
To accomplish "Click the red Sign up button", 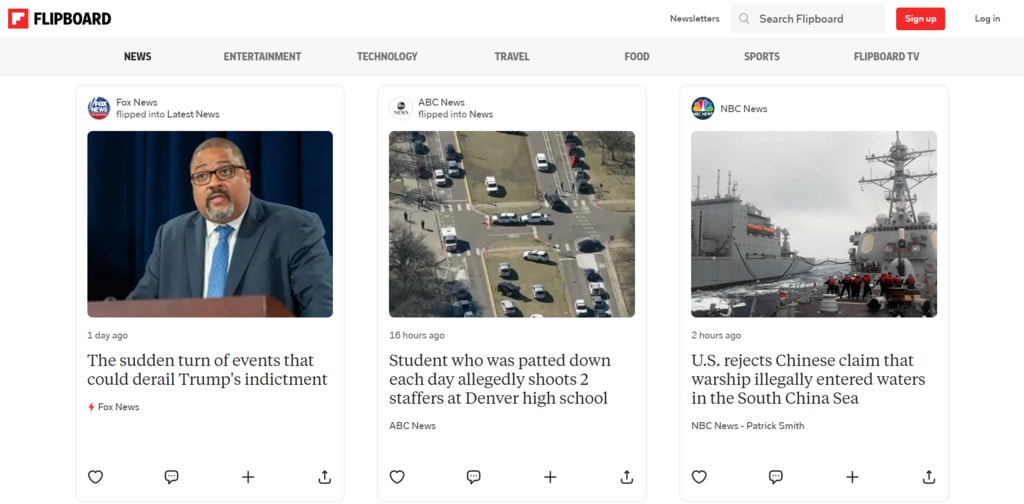I will point(920,19).
